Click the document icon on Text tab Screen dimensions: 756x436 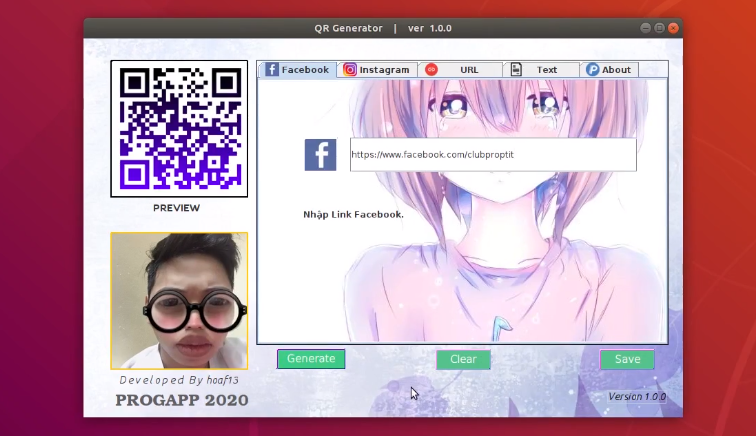coord(516,70)
